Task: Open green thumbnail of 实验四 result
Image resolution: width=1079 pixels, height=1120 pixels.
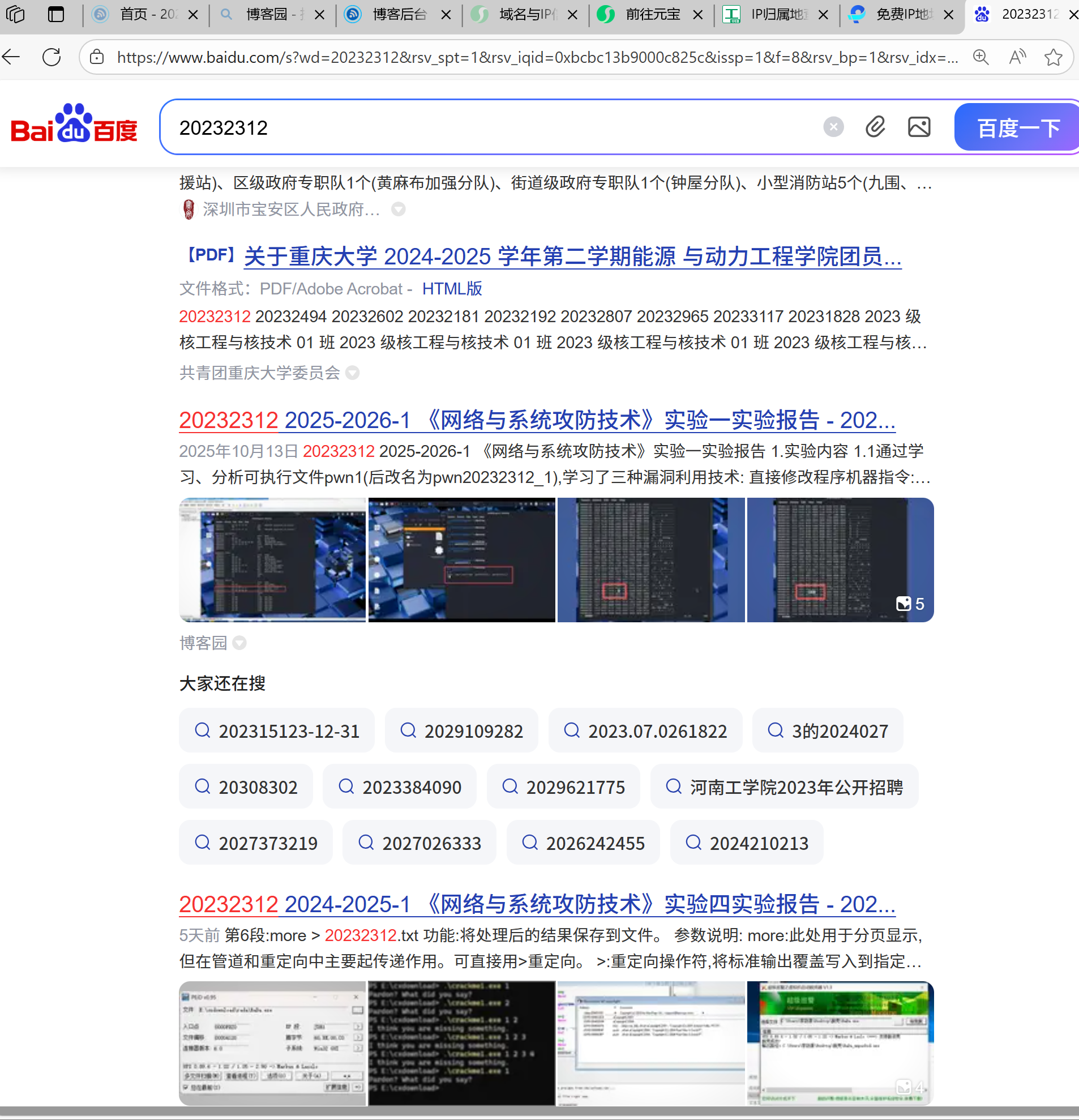Action: click(840, 1044)
